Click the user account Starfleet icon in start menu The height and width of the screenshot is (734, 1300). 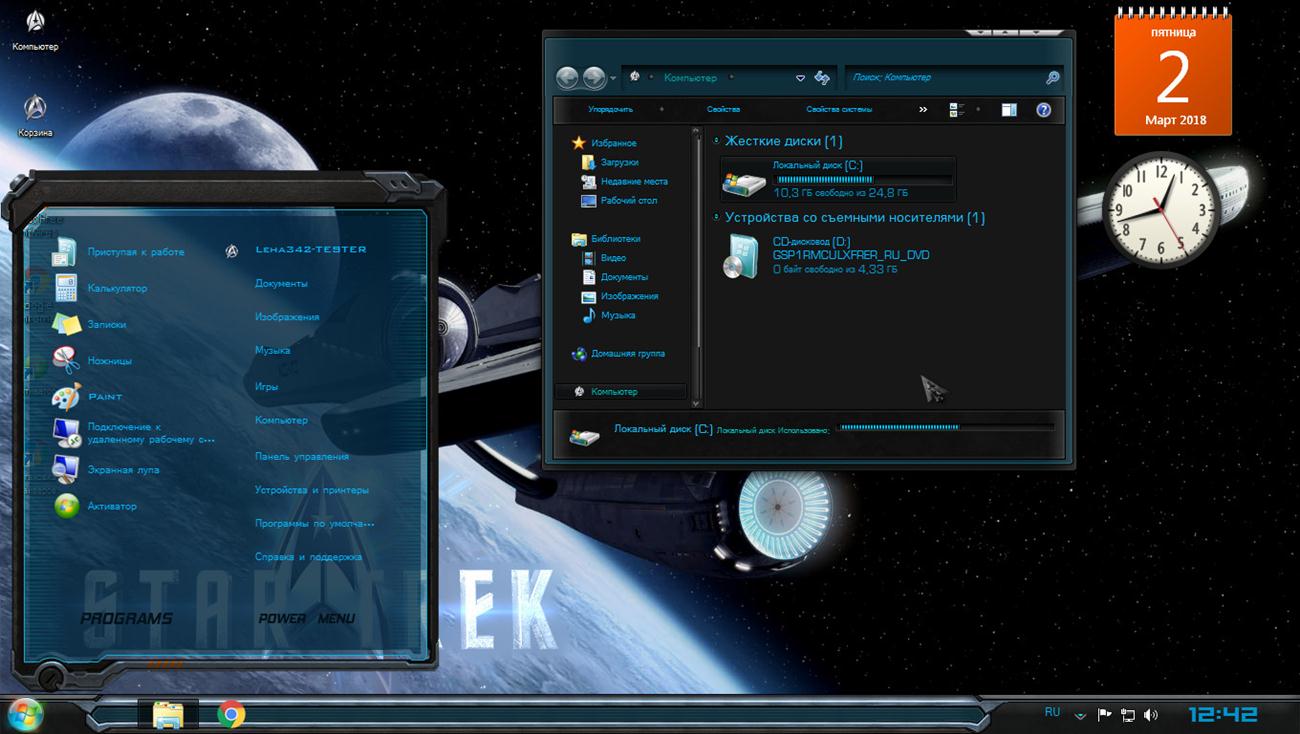pos(232,251)
